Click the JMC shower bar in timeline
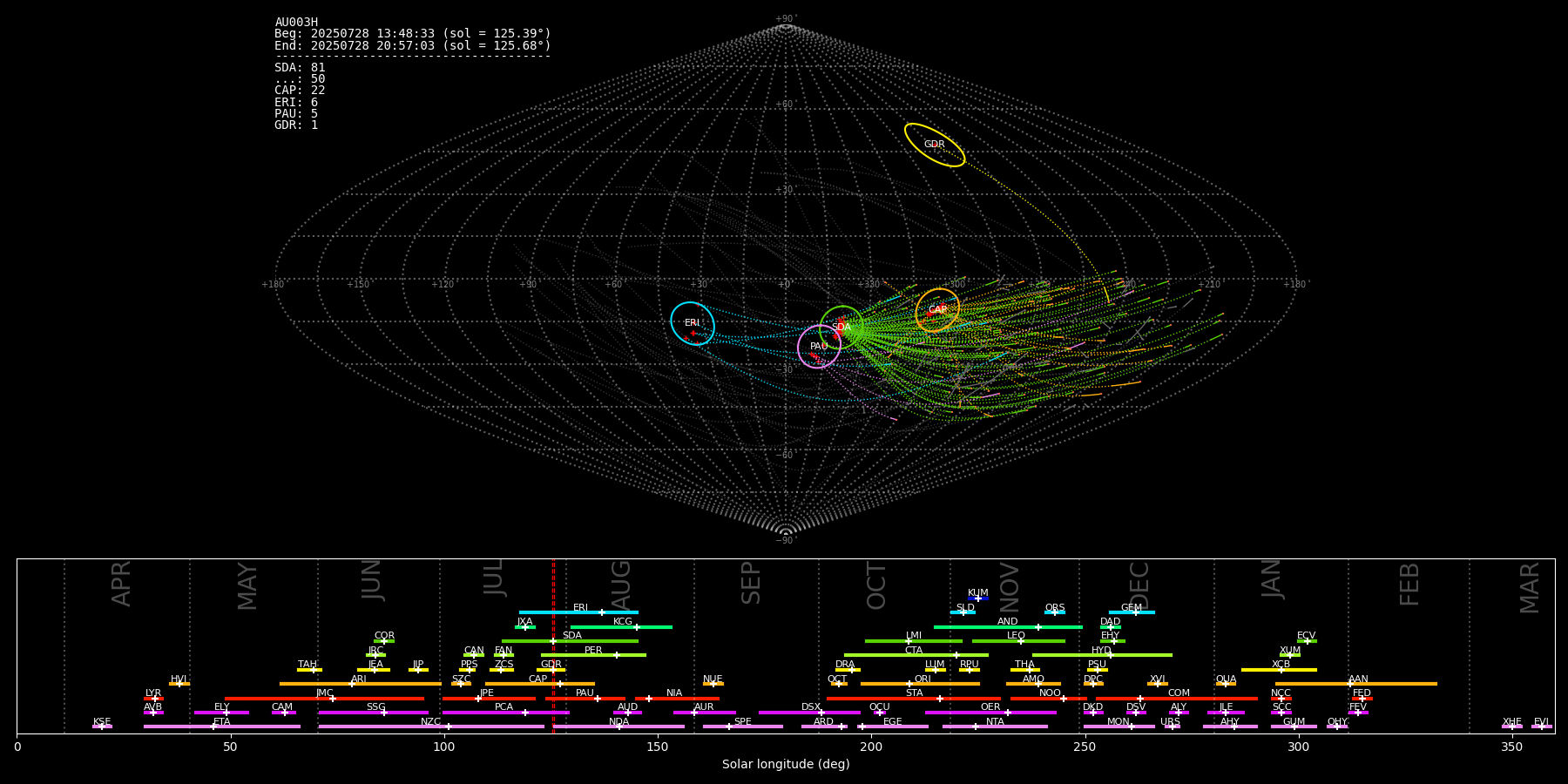This screenshot has width=1568, height=784. (325, 698)
